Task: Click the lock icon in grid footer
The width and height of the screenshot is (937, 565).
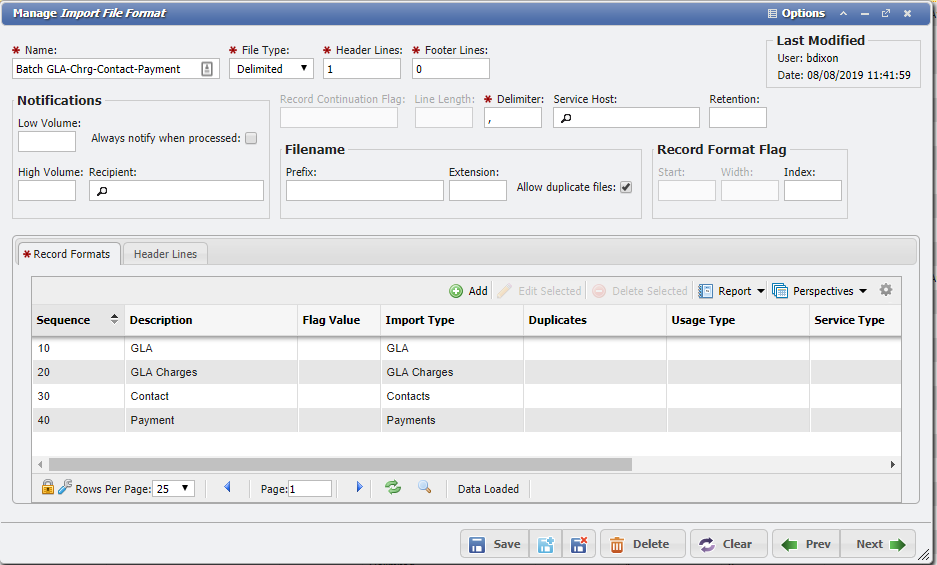Action: coord(47,488)
